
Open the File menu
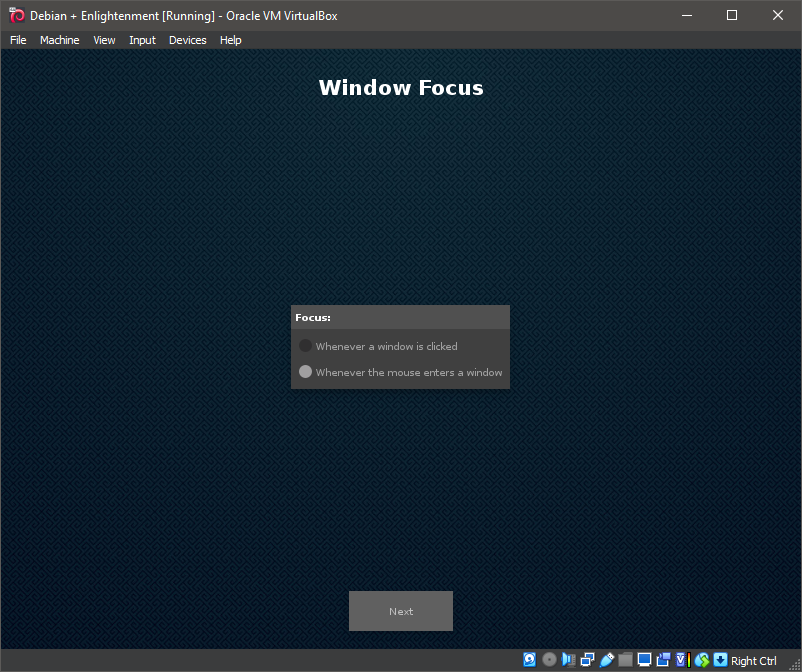point(18,40)
